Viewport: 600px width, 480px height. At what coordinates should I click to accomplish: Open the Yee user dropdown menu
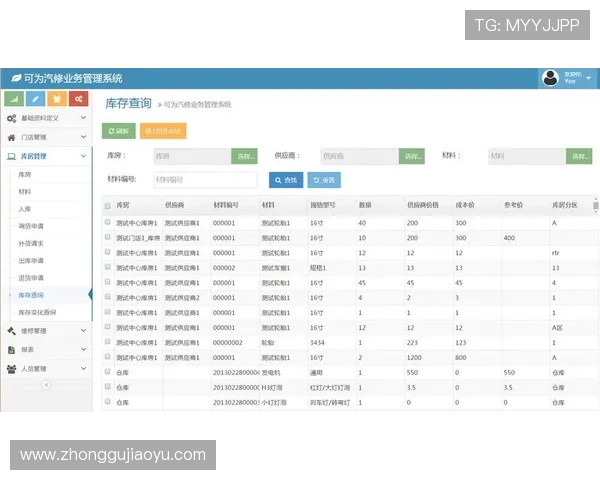point(576,77)
